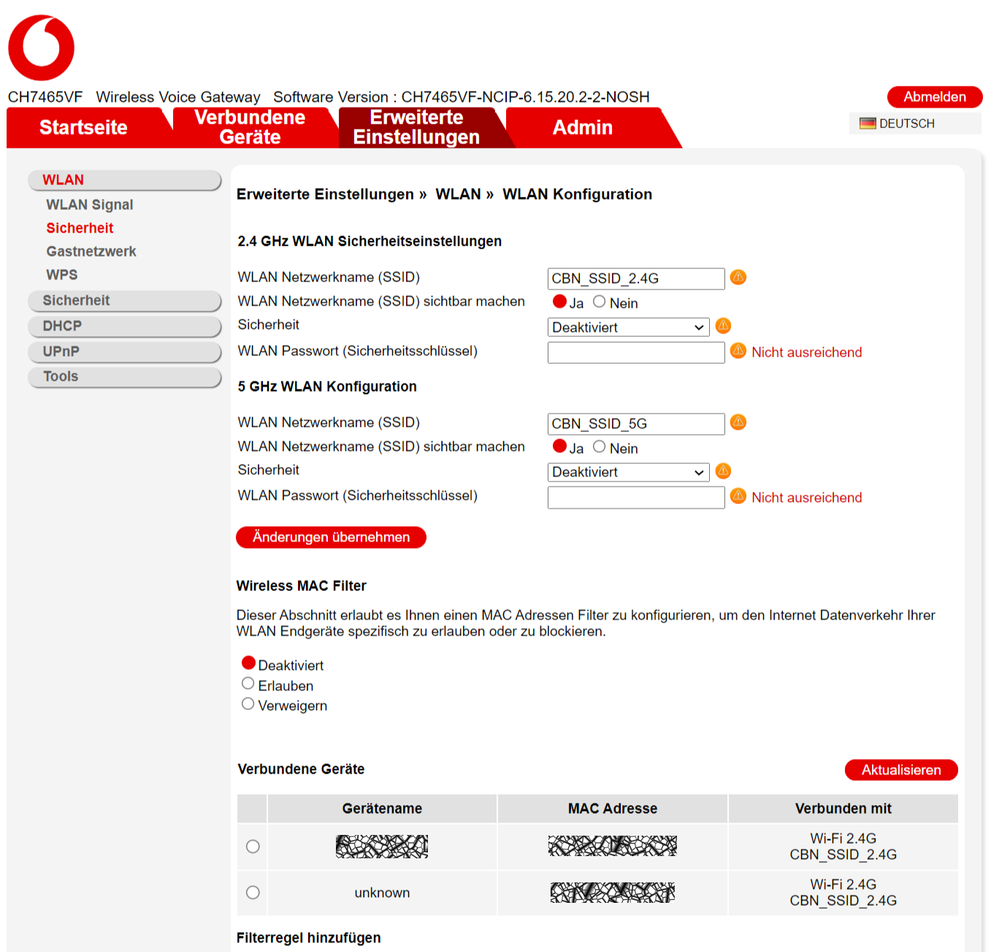Open WLAN Signal in the sidebar
This screenshot has width=999, height=952.
click(90, 205)
